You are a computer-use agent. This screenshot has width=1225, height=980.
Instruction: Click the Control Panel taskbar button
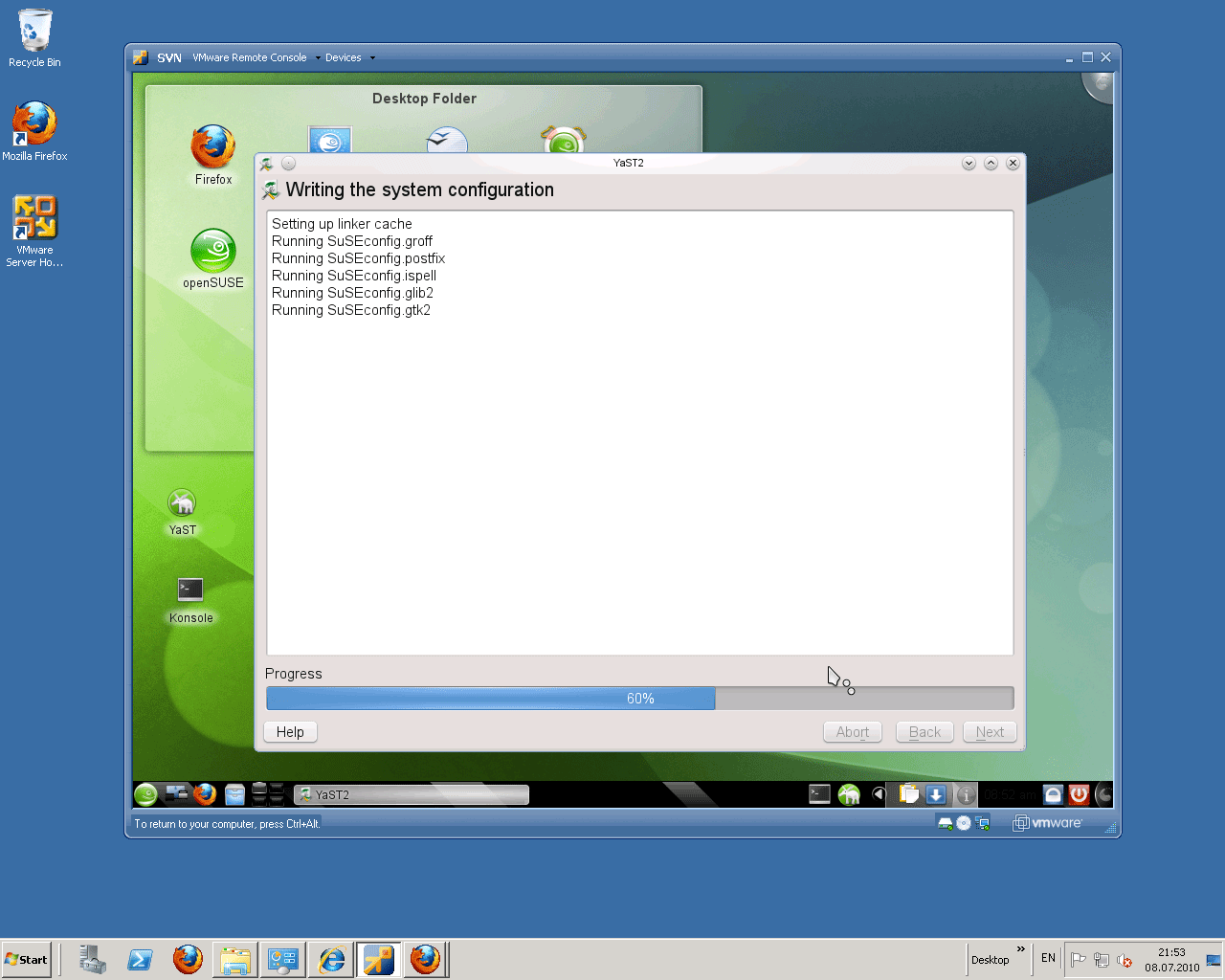click(283, 959)
